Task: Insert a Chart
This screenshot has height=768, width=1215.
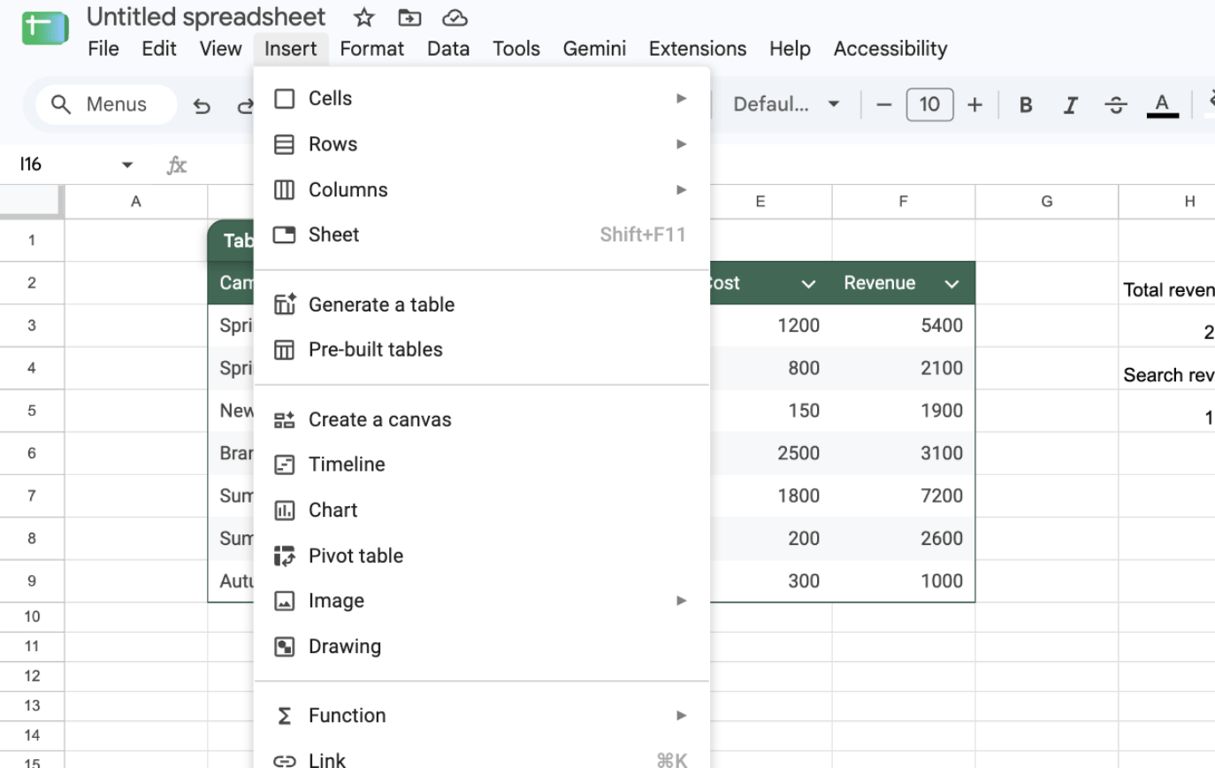Action: coord(482,510)
